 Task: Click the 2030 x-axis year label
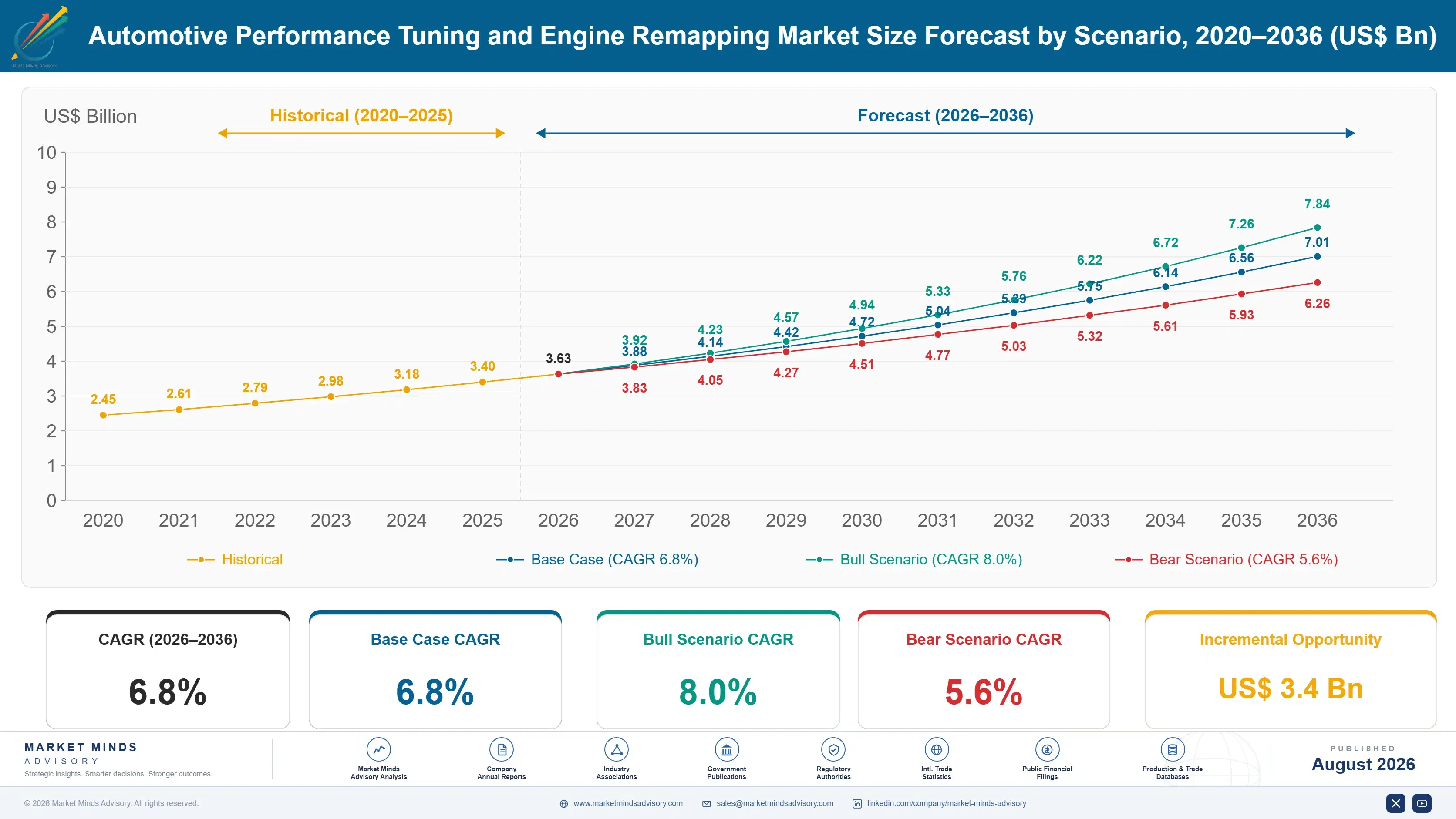pos(861,520)
